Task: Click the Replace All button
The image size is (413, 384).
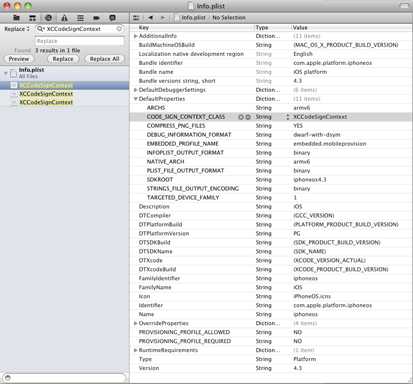Action: pos(104,59)
